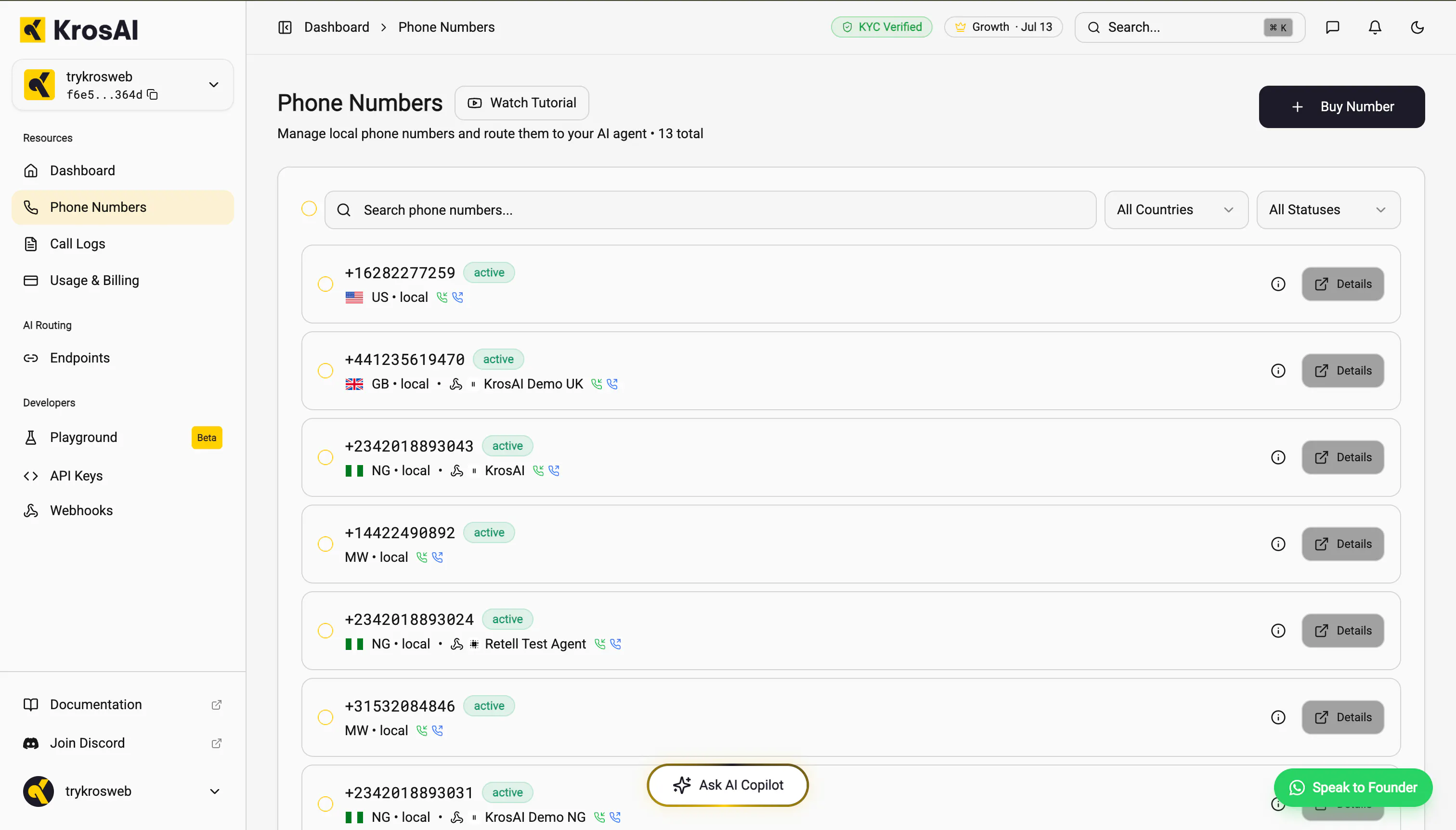Select the +441235619470 number checkbox
Screen dimensions: 1456x830
coord(325,371)
